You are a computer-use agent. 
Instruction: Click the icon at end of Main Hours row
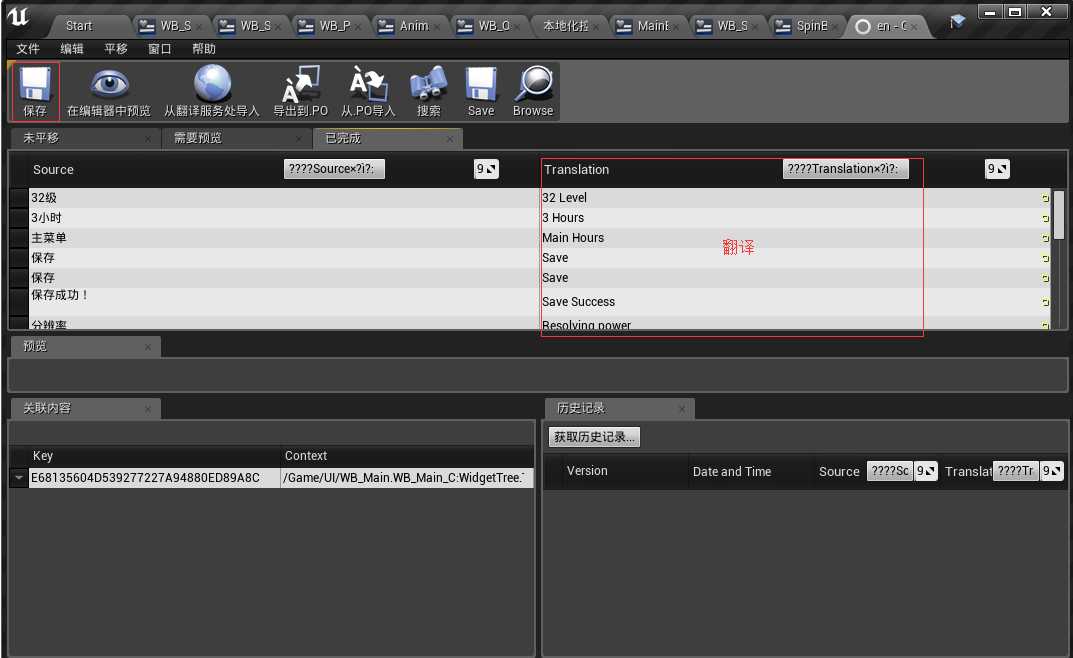[1045, 238]
